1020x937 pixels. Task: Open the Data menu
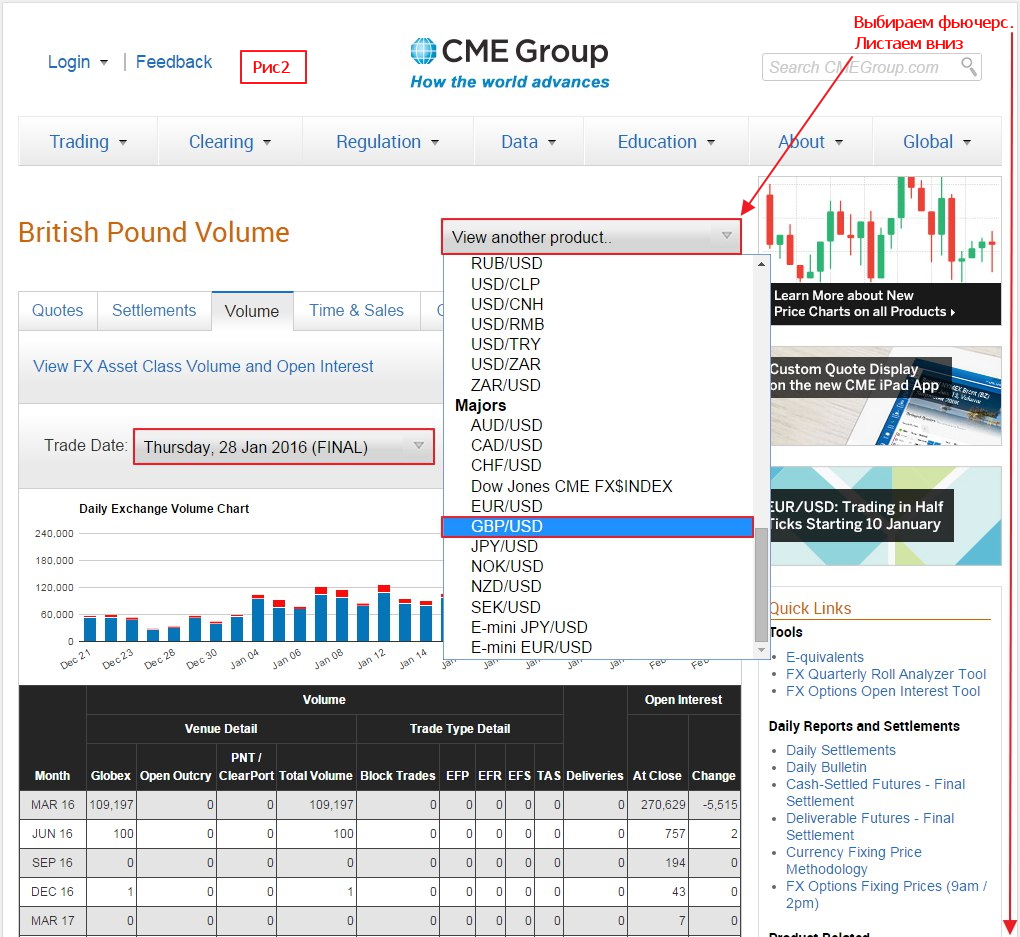528,142
